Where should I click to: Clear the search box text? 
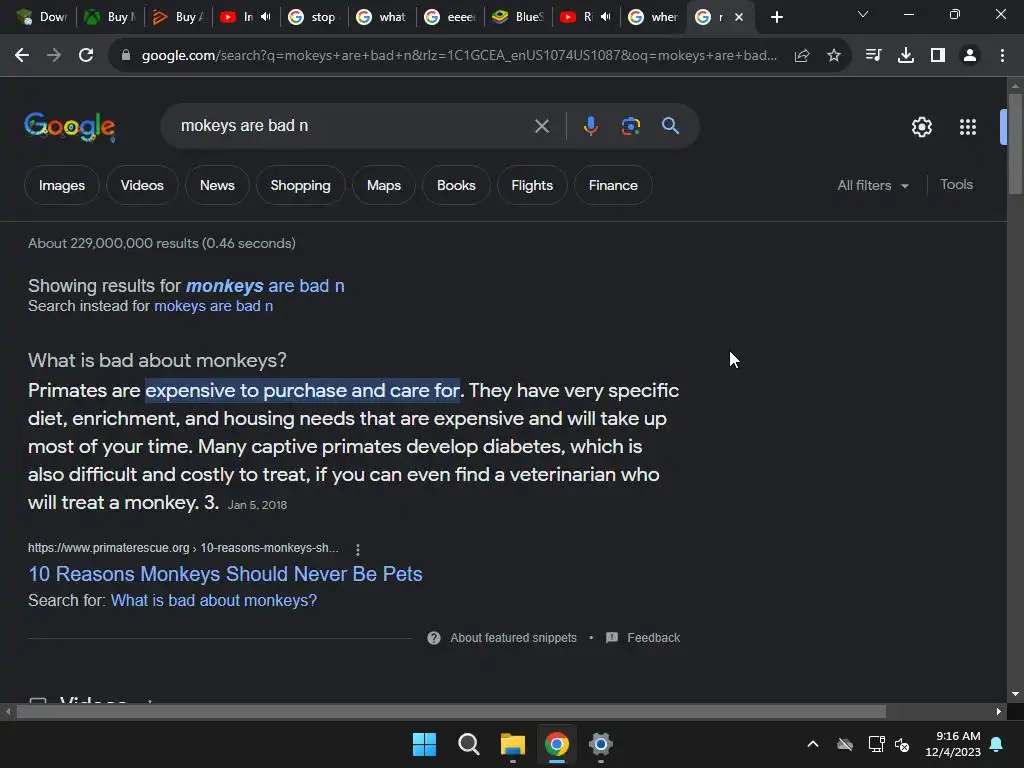click(x=541, y=125)
